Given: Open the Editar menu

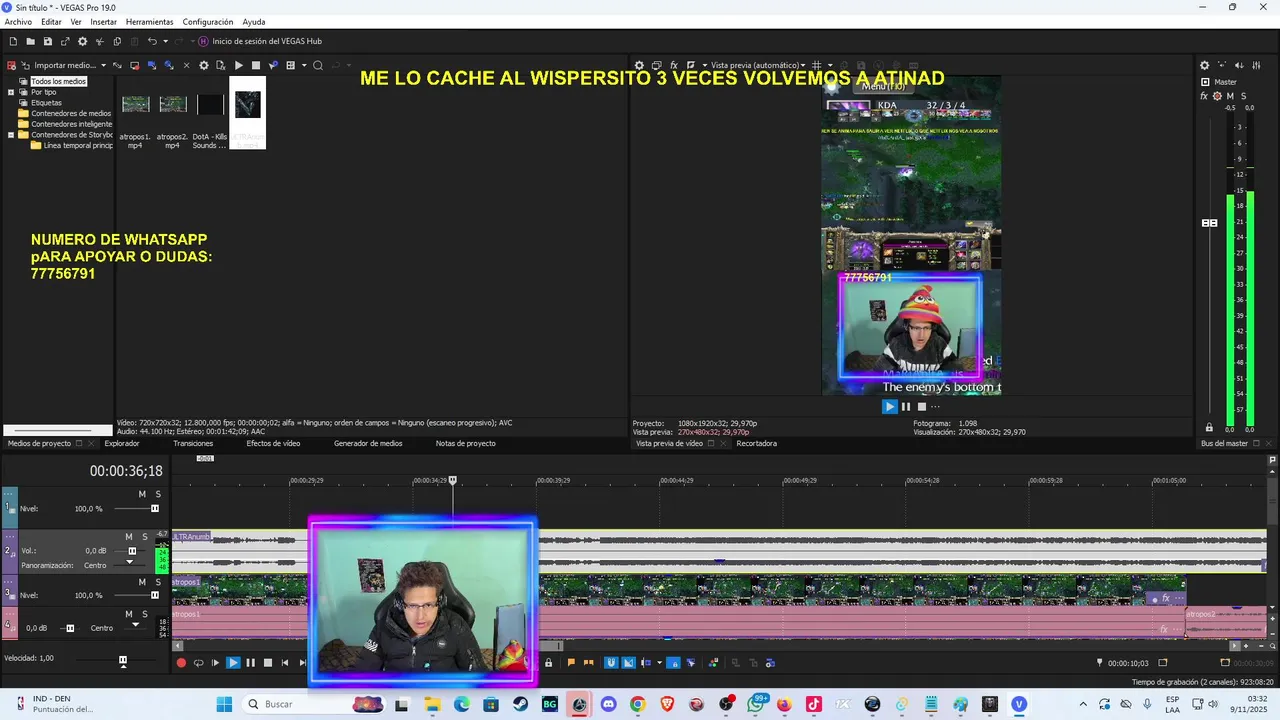Looking at the screenshot, I should tap(51, 22).
